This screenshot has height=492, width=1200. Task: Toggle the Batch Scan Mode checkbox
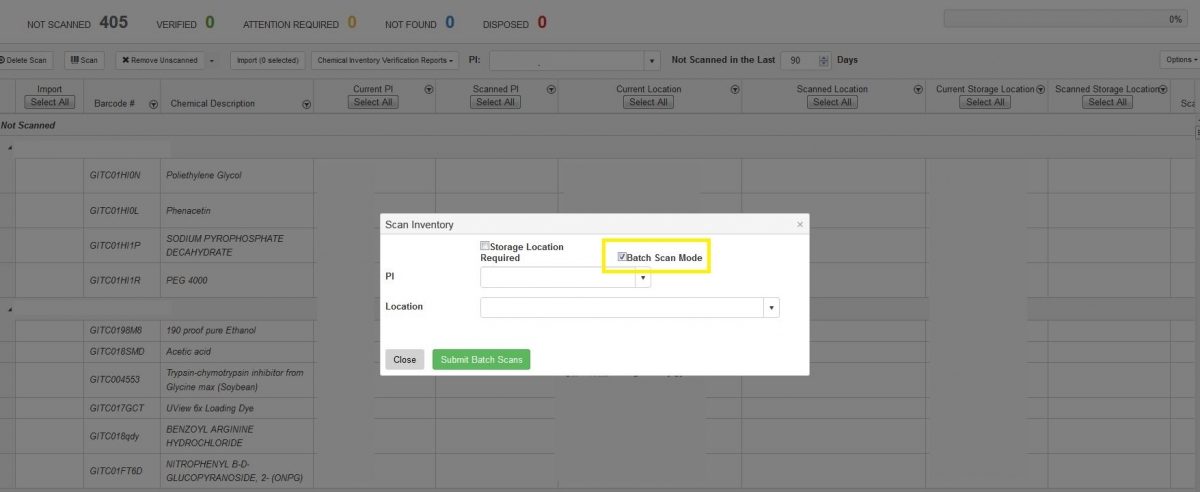622,257
